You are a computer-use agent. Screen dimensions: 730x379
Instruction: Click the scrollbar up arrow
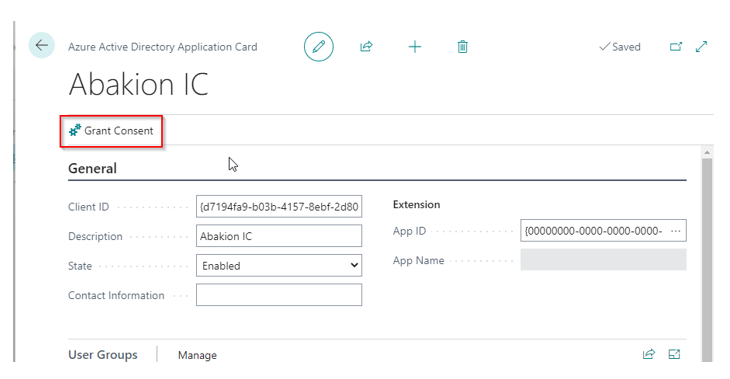coord(707,152)
